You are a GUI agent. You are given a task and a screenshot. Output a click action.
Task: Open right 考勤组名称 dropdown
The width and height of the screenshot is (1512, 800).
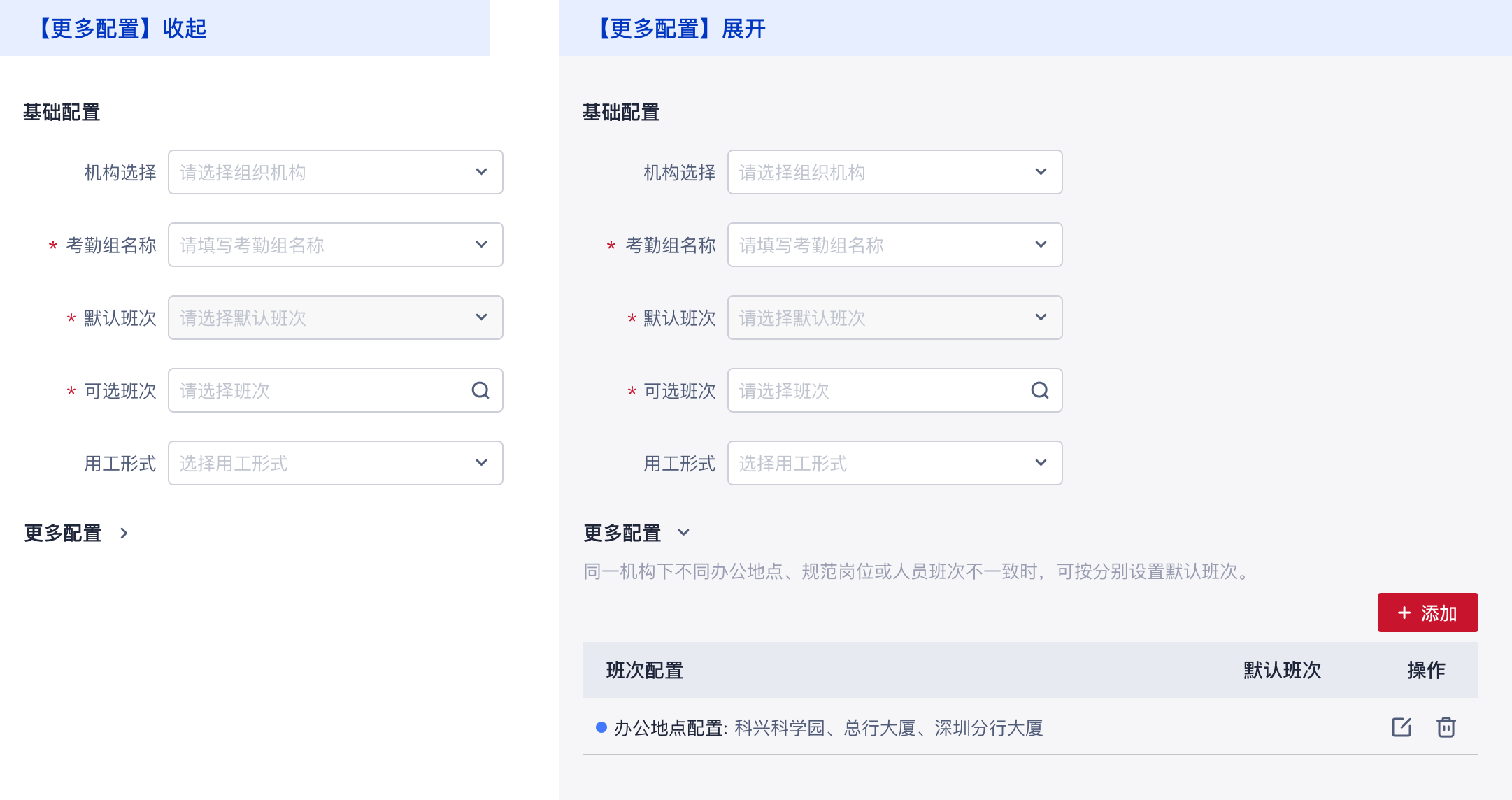pyautogui.click(x=895, y=245)
